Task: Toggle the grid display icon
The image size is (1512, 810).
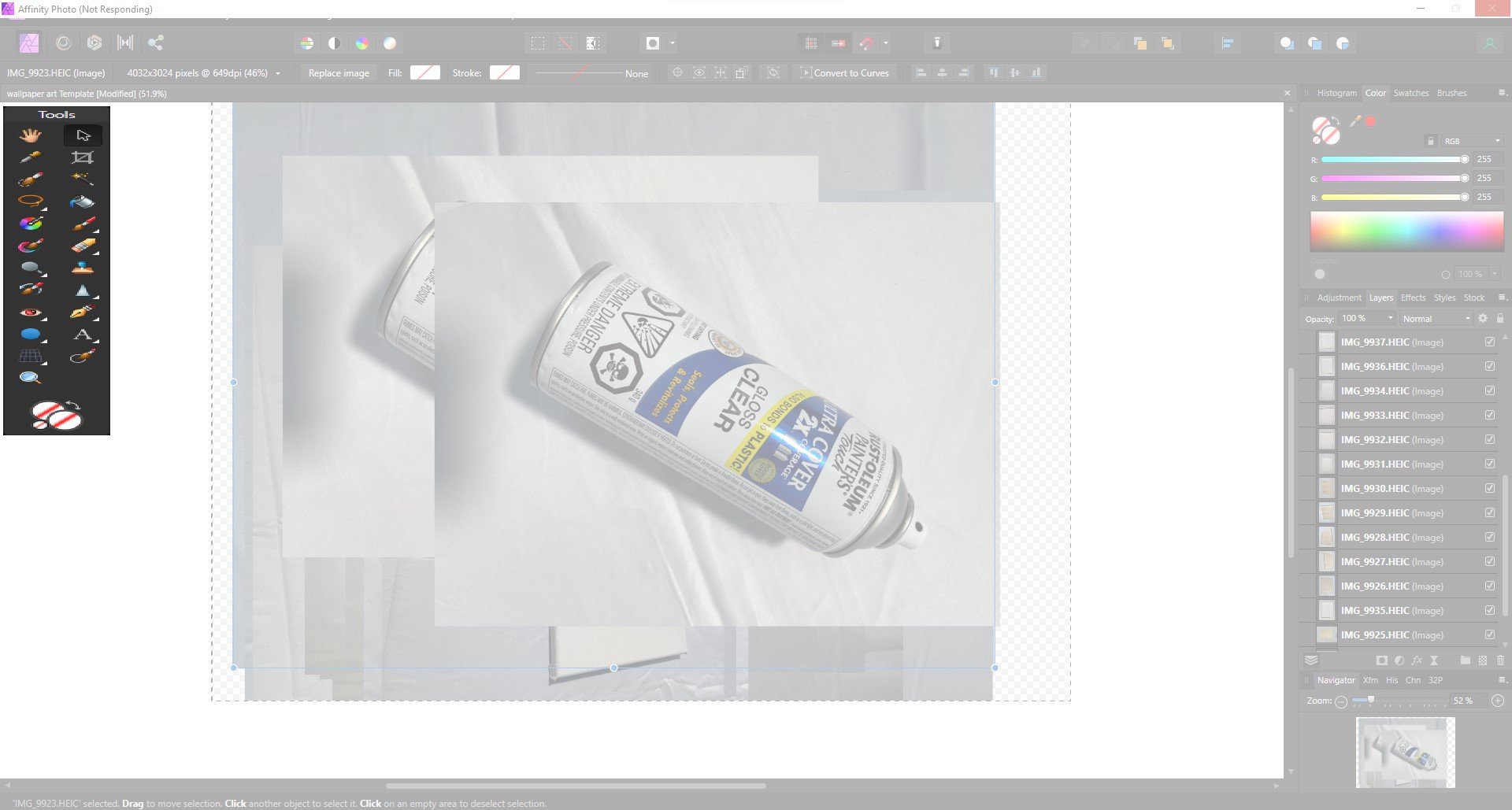Action: click(x=811, y=43)
